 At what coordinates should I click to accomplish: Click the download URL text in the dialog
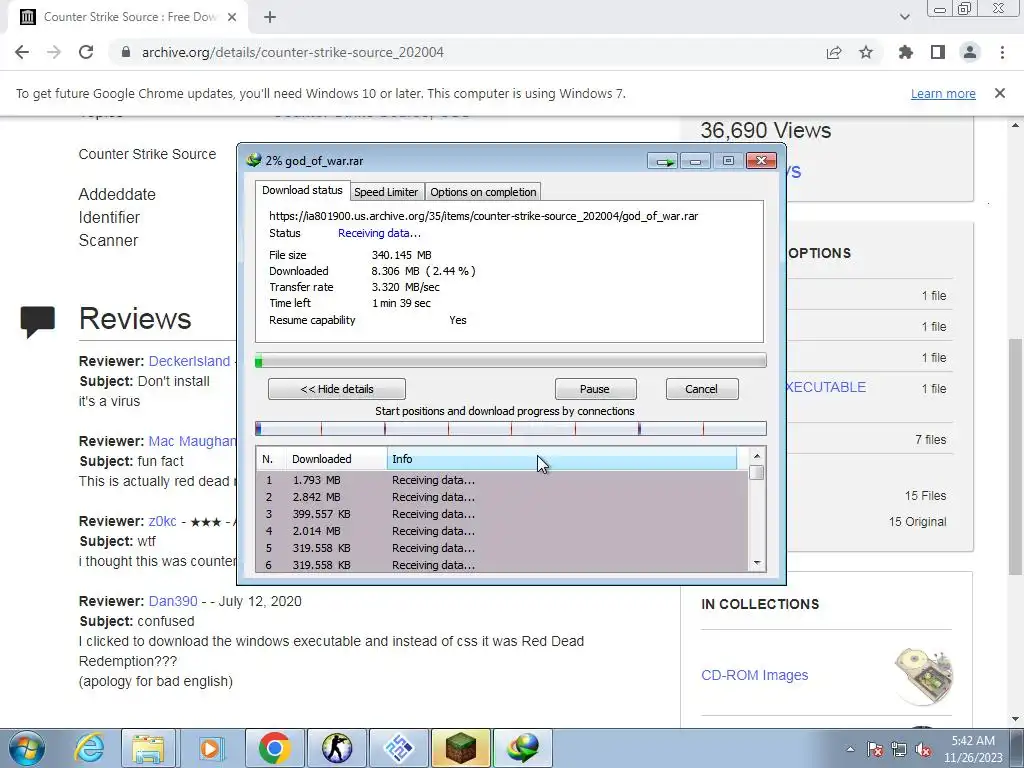click(483, 216)
